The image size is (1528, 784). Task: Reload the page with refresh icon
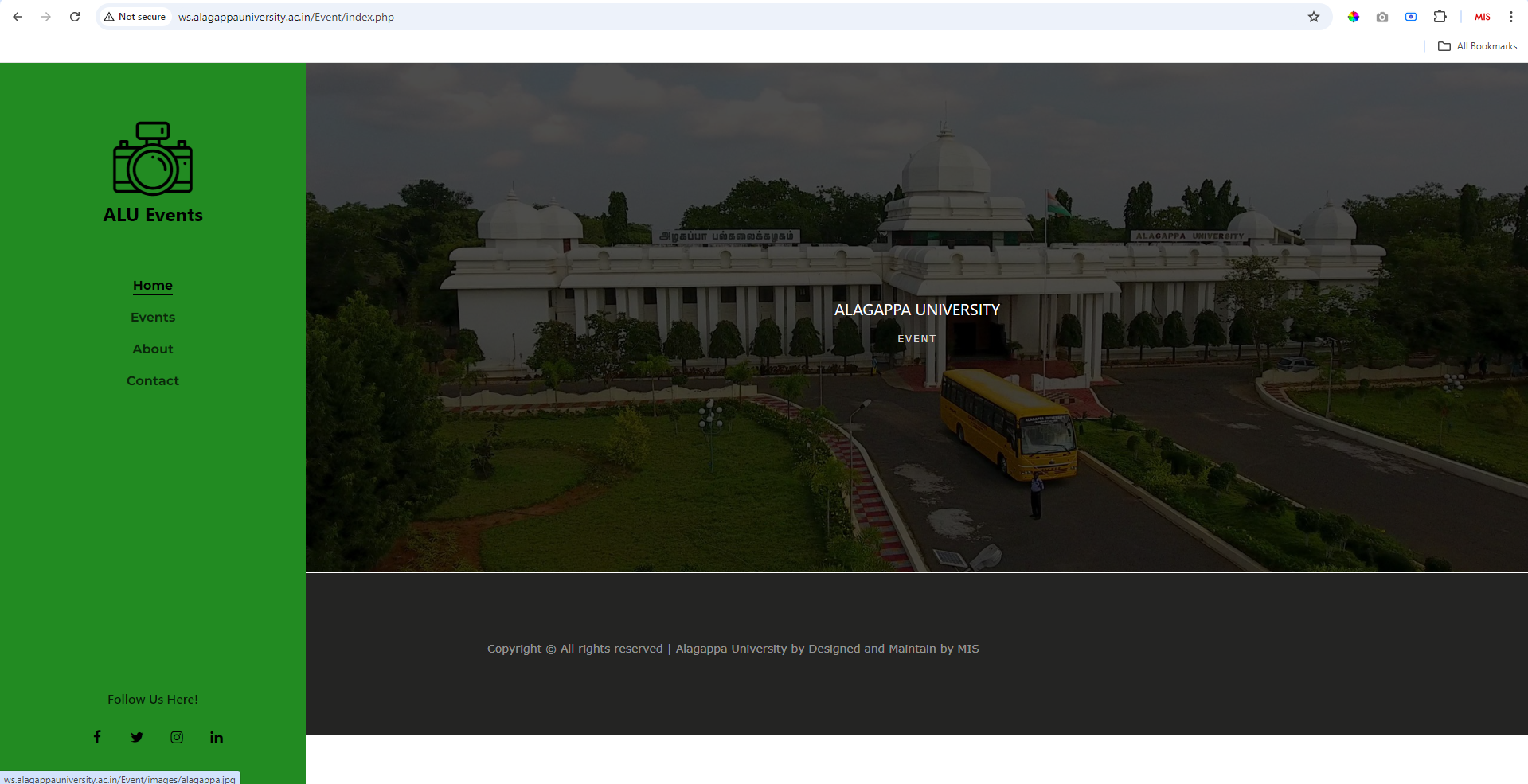pyautogui.click(x=75, y=17)
